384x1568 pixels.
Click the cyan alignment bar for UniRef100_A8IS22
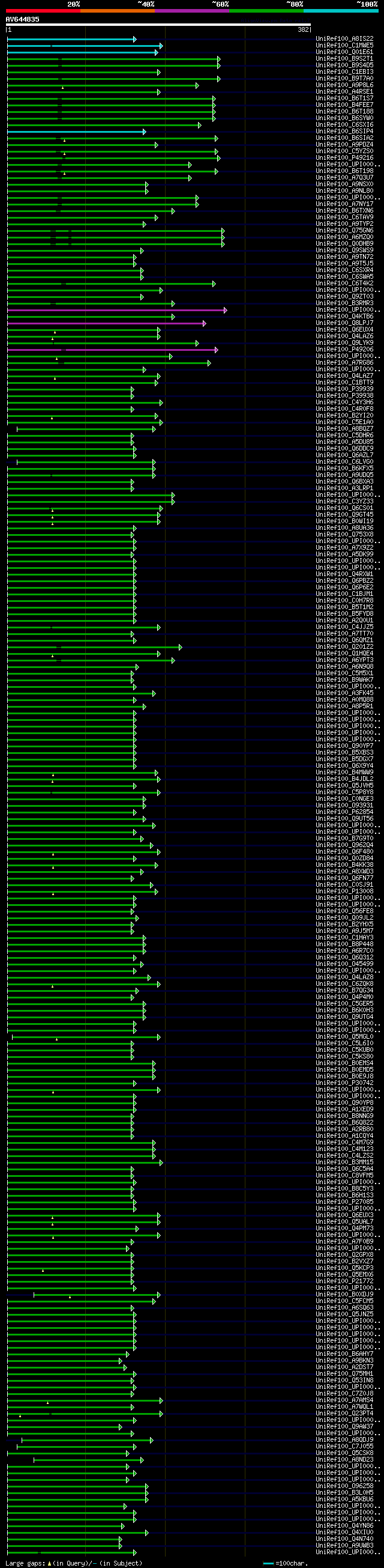click(x=71, y=39)
